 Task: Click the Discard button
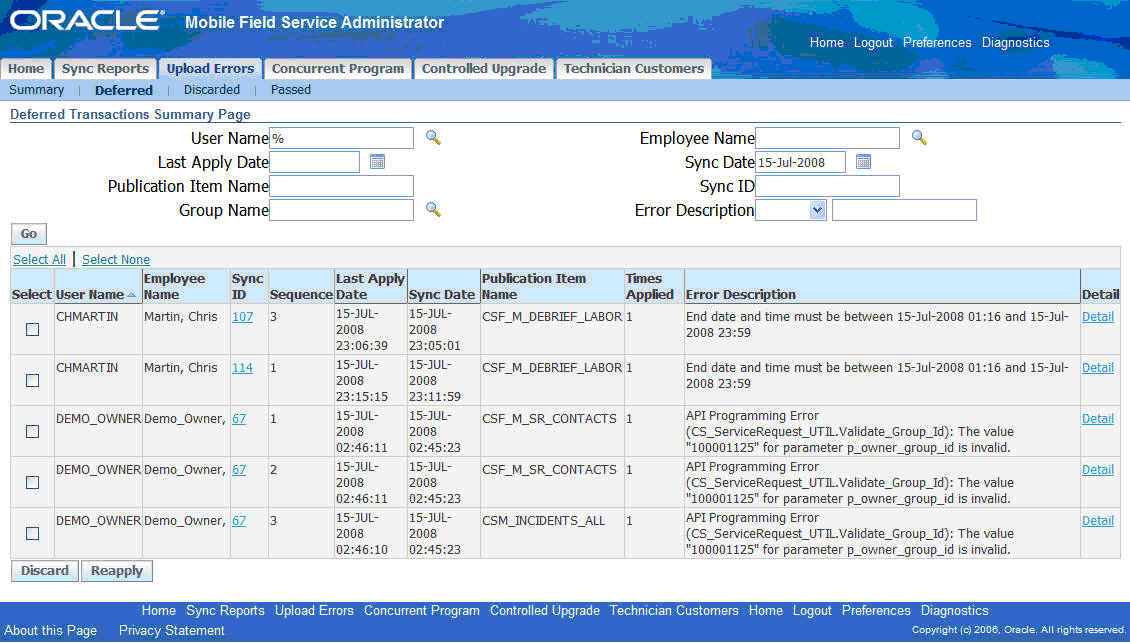pyautogui.click(x=45, y=570)
